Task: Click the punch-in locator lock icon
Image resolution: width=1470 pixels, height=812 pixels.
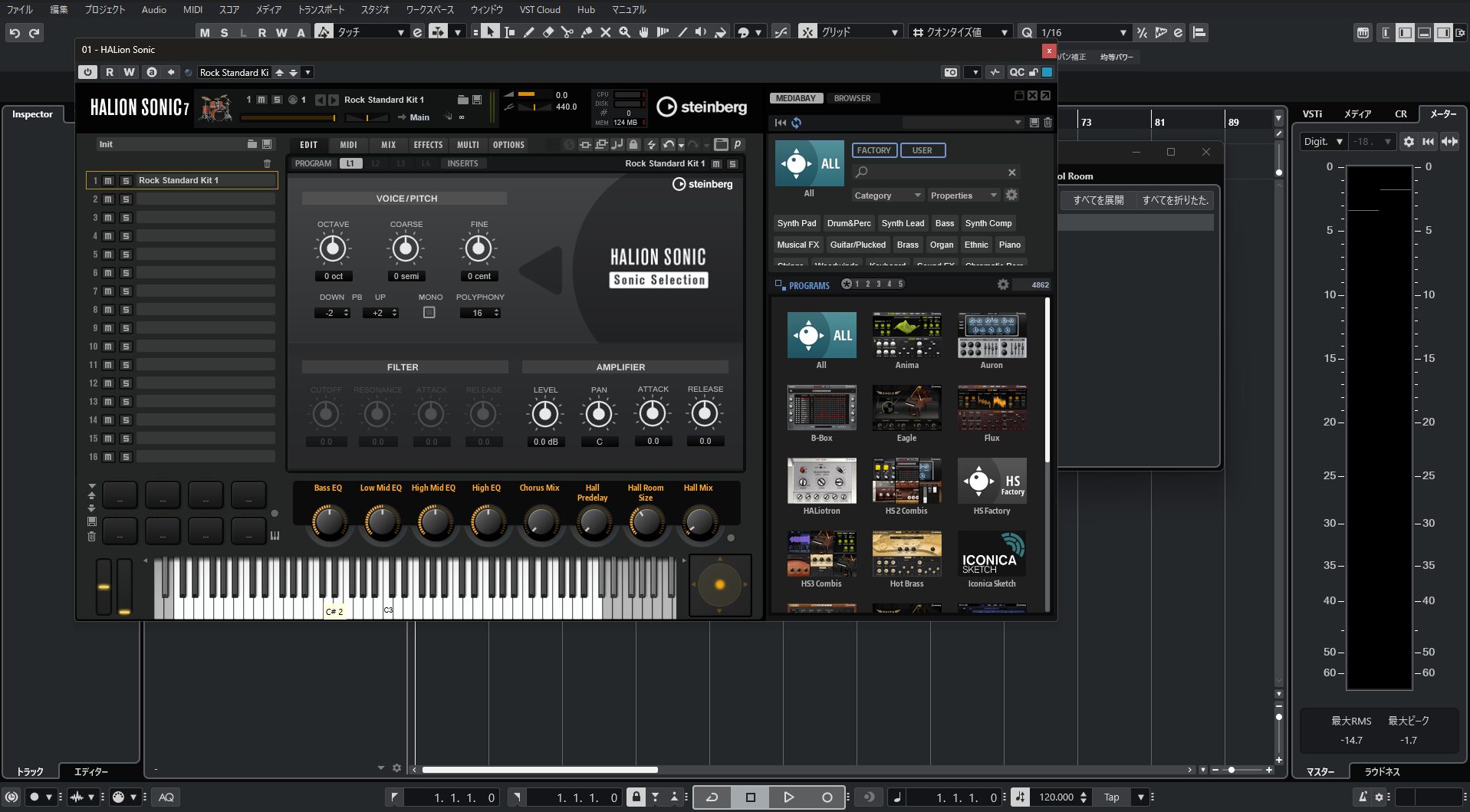Action: [636, 797]
